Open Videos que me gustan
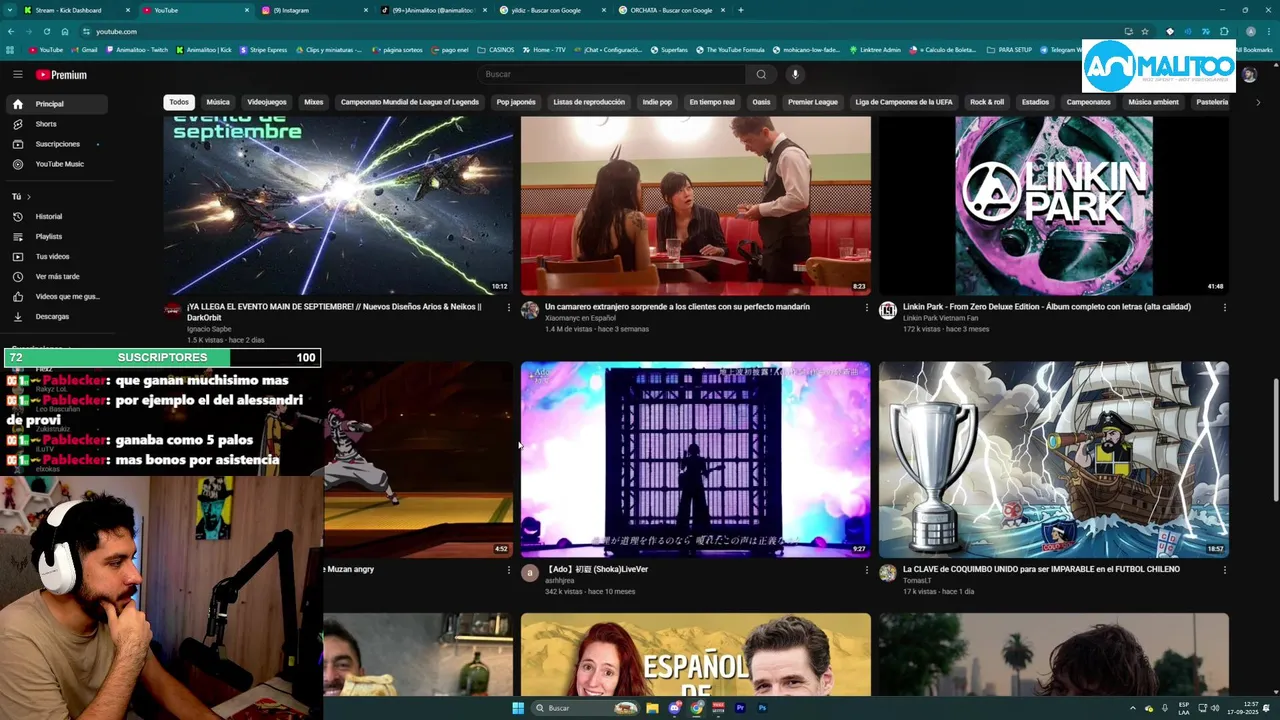This screenshot has width=1280, height=720. 56,296
